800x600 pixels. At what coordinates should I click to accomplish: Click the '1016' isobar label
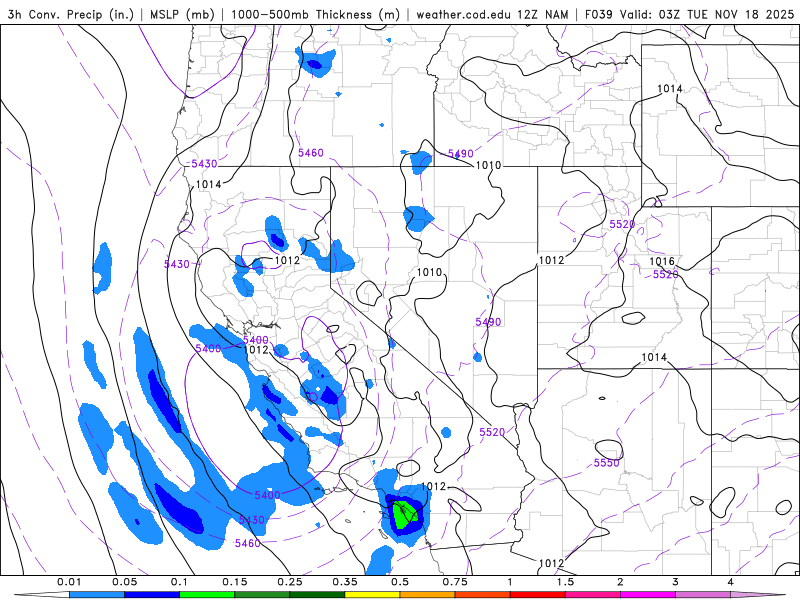point(662,261)
